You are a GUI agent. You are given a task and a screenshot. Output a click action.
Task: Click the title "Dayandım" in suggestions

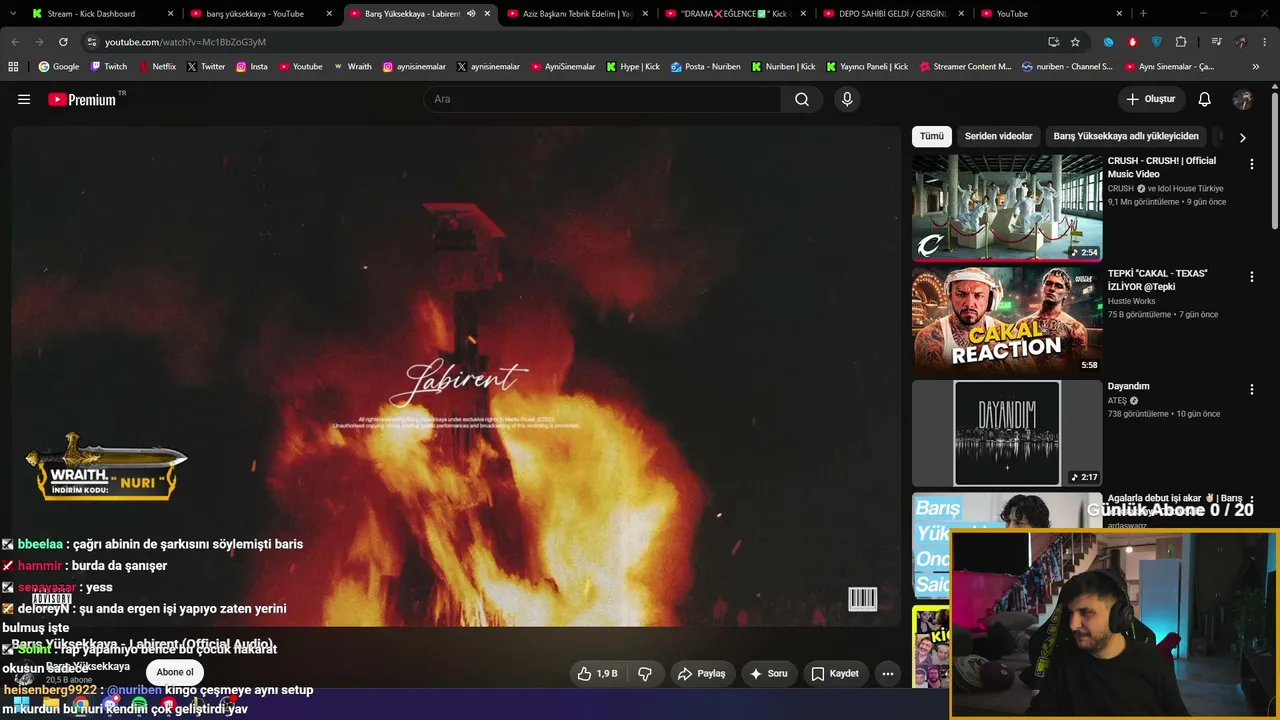coord(1128,386)
